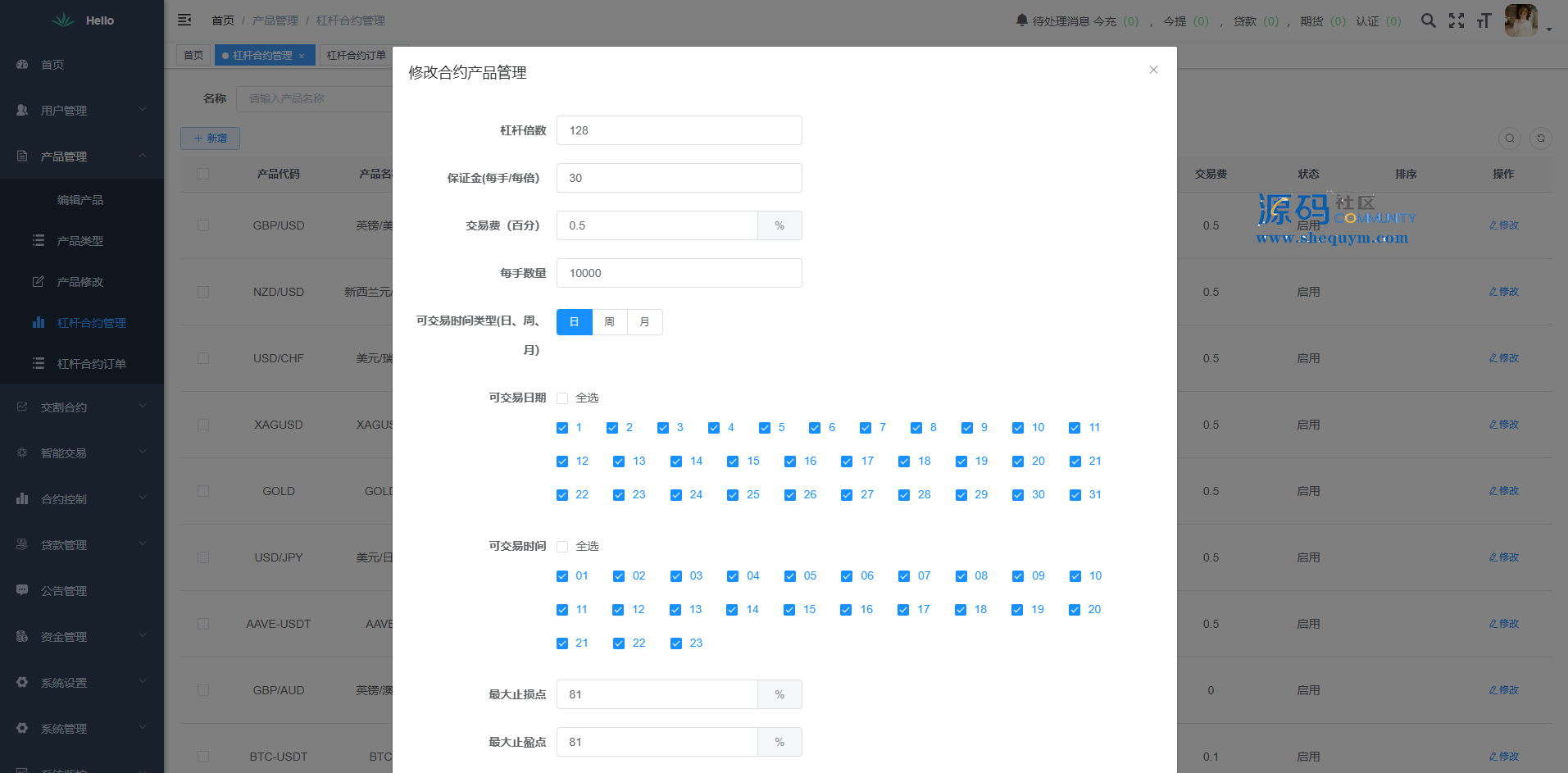Open 产品修改 edit icon item
This screenshot has height=773, width=1568.
[x=39, y=281]
